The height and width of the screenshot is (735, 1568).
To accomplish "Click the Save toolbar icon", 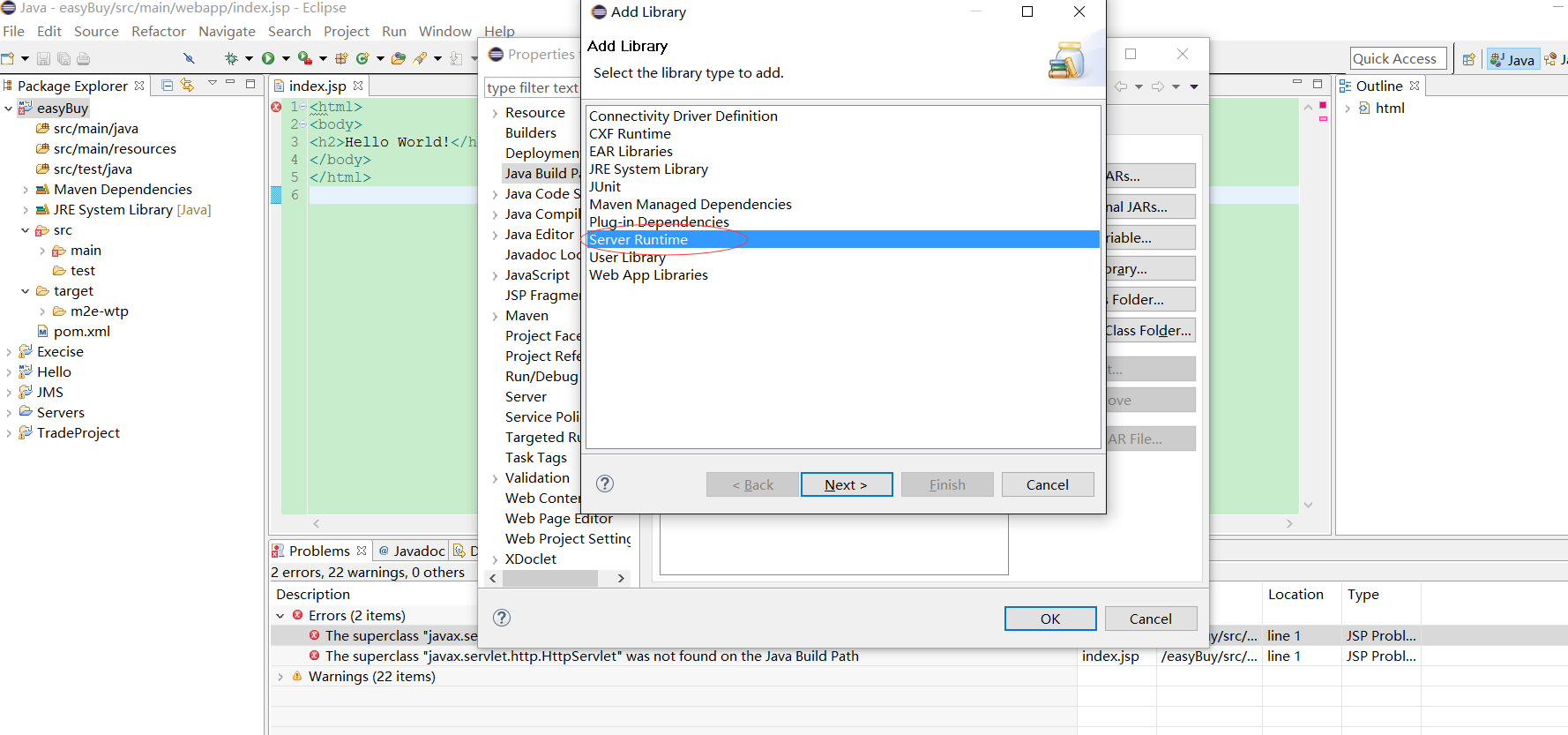I will tap(43, 58).
